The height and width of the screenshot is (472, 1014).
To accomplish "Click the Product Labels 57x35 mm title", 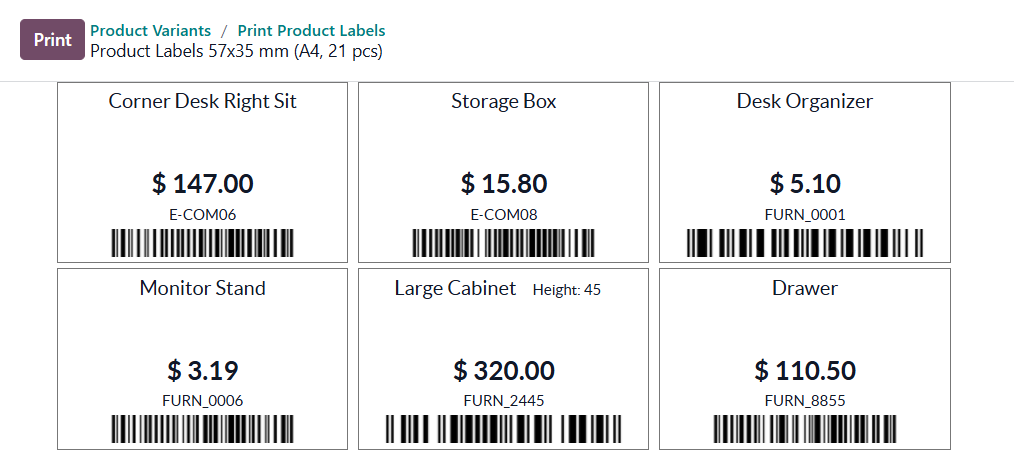I will point(236,50).
